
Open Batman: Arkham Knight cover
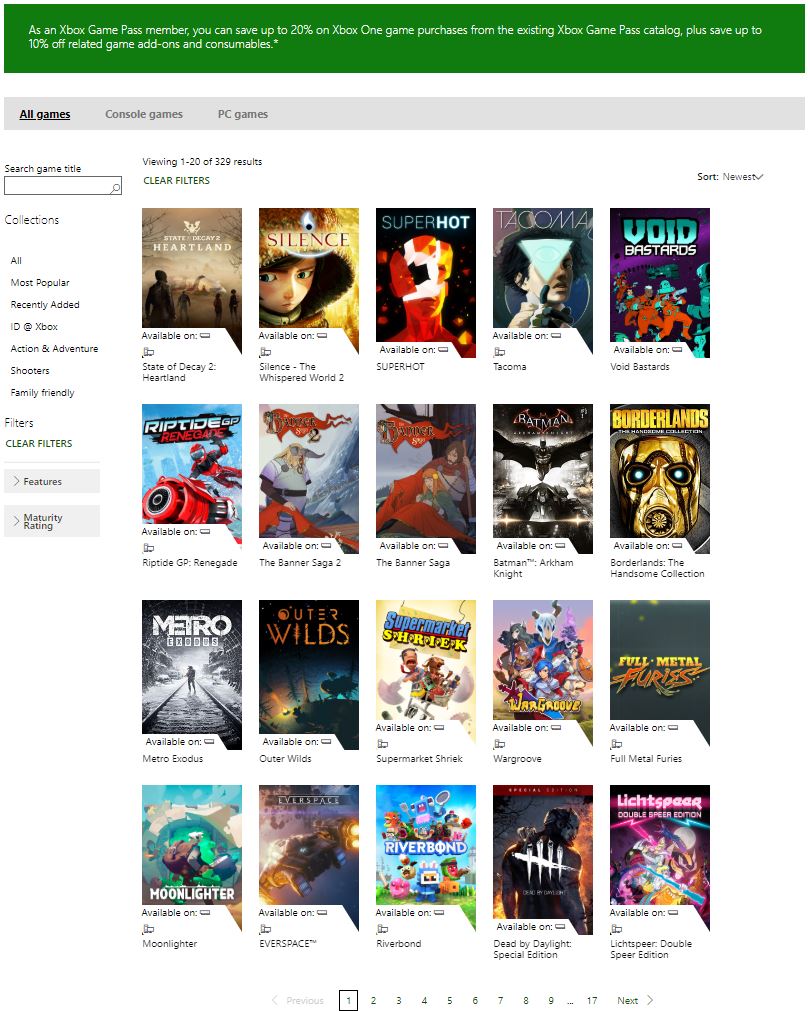tap(543, 478)
